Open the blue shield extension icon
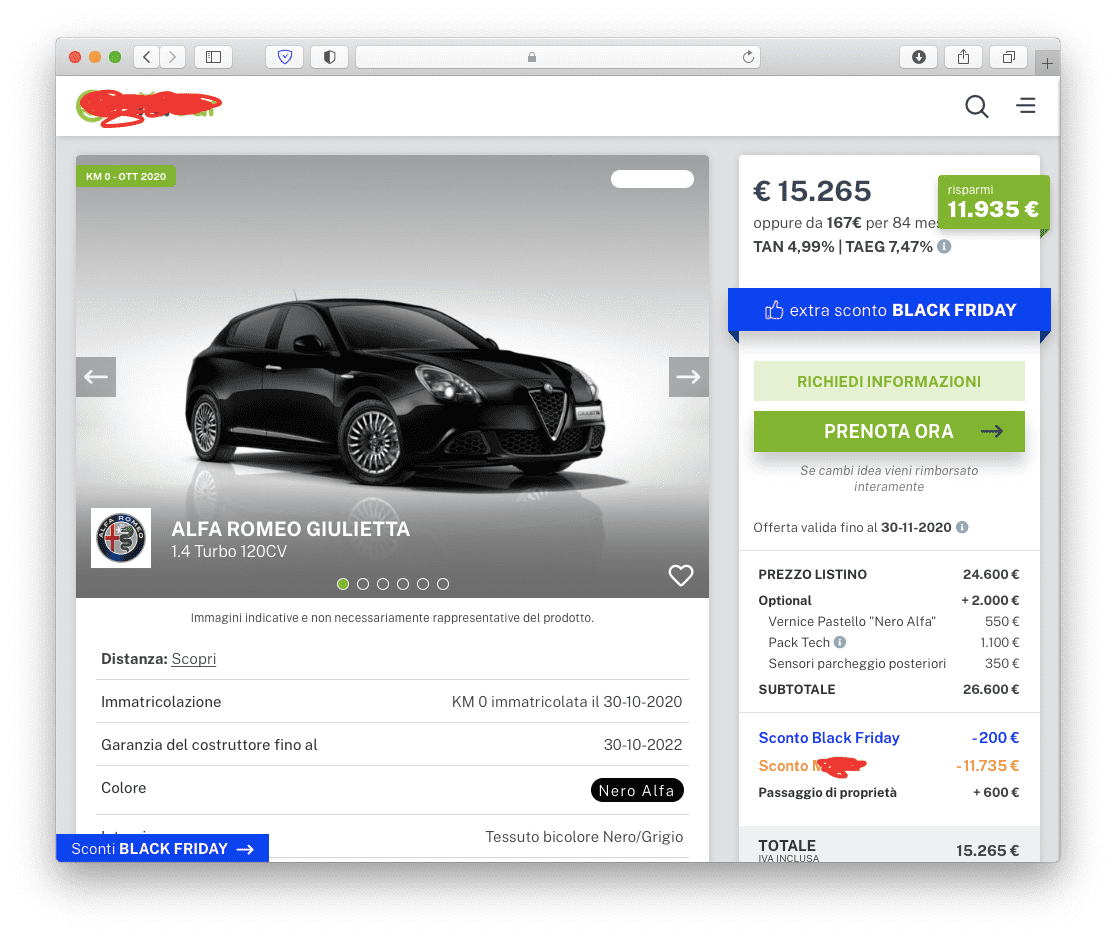1116x936 pixels. click(x=285, y=57)
